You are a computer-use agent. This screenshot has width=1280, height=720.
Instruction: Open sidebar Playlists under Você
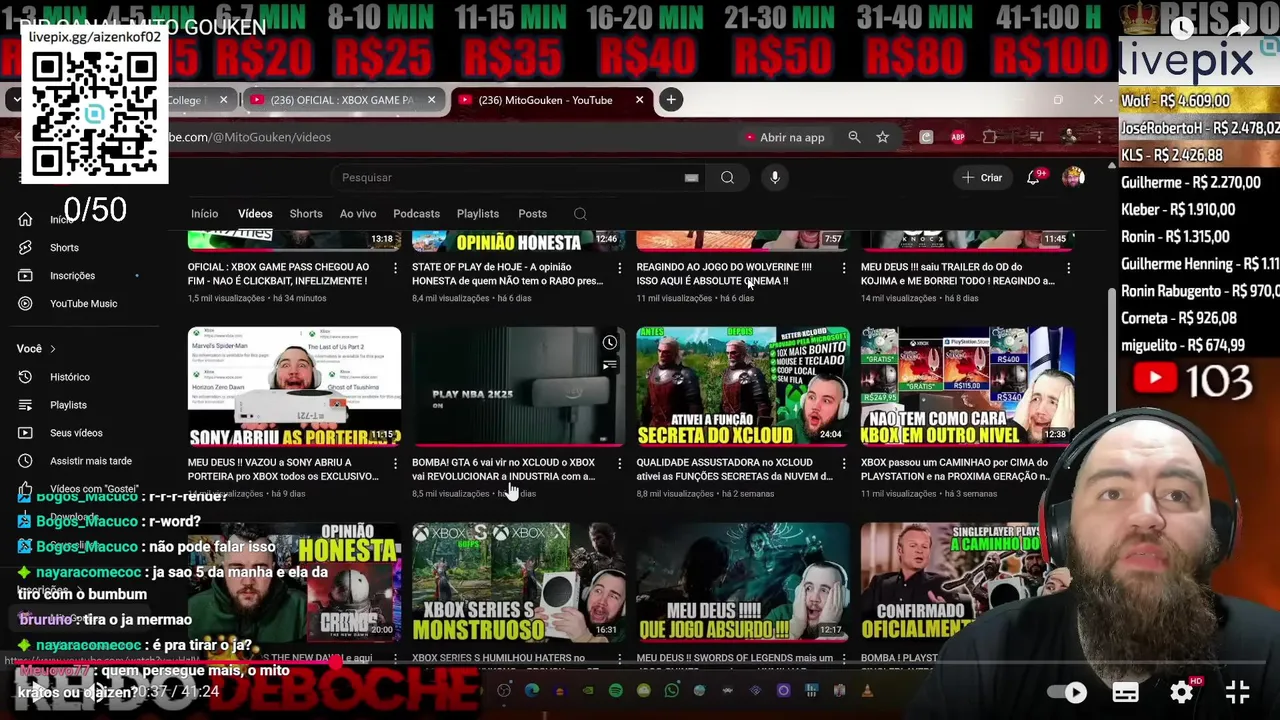[x=68, y=405]
